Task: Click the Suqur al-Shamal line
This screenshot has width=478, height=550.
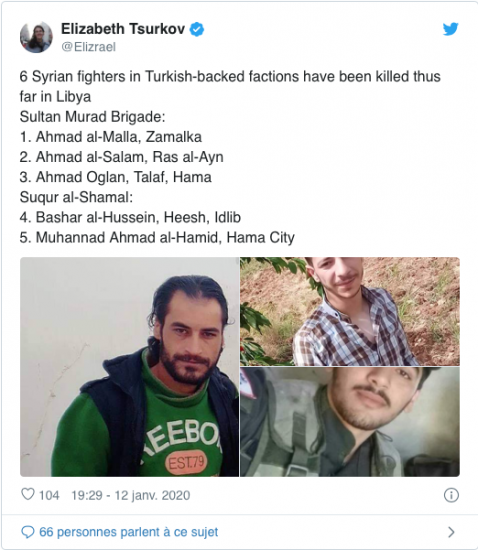Action: [76, 197]
